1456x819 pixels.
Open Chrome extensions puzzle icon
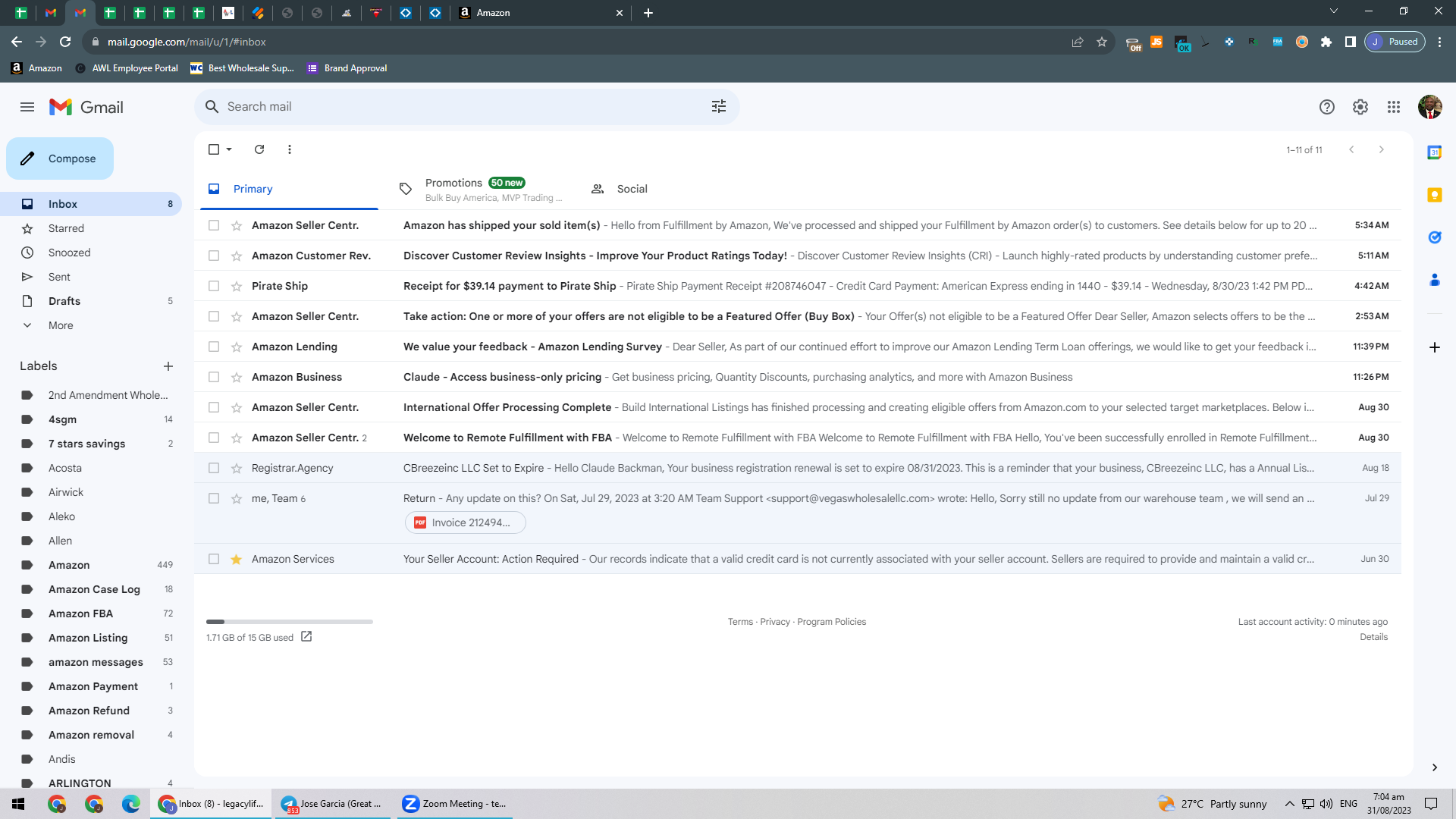click(1326, 42)
